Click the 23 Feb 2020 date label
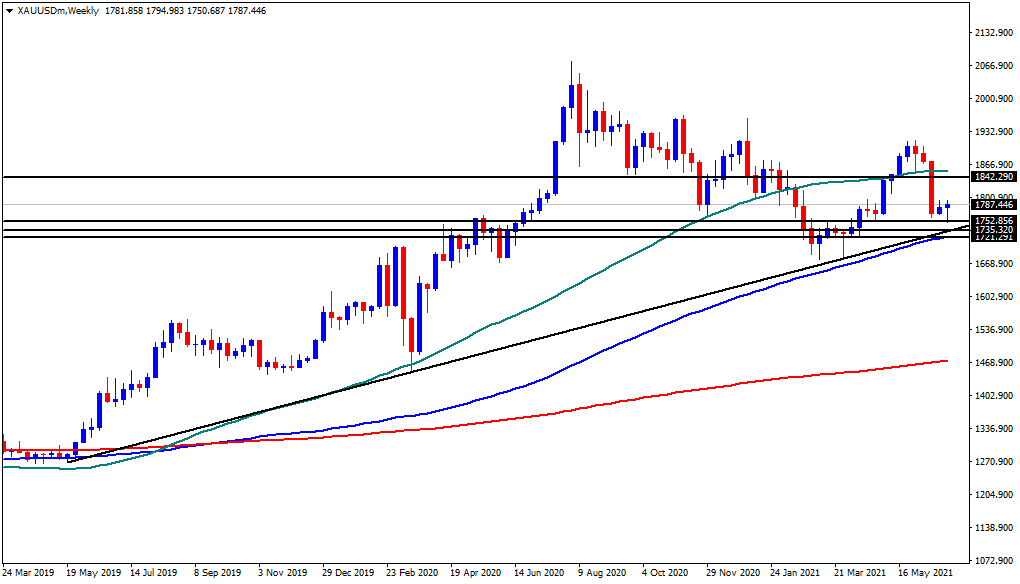 (412, 573)
